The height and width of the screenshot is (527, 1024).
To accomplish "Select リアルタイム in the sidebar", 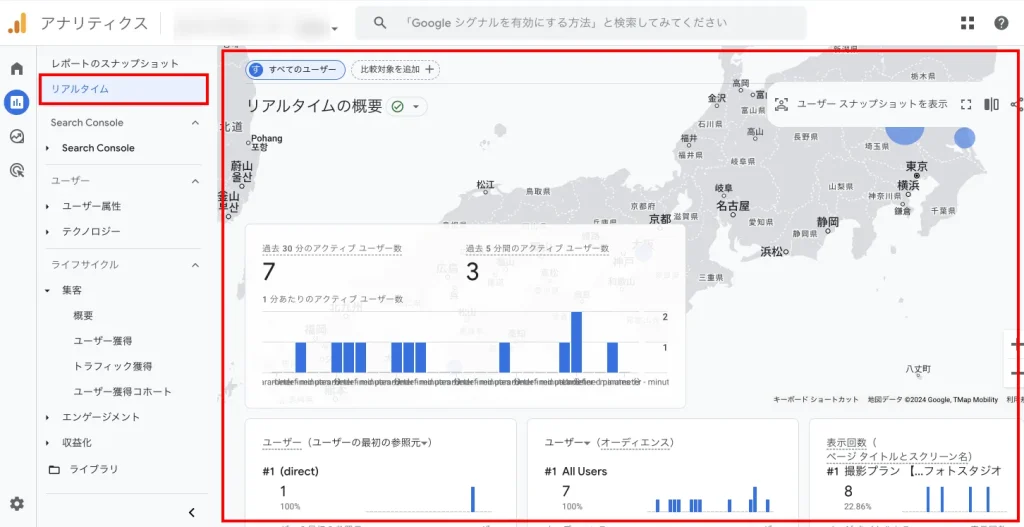I will coord(123,89).
